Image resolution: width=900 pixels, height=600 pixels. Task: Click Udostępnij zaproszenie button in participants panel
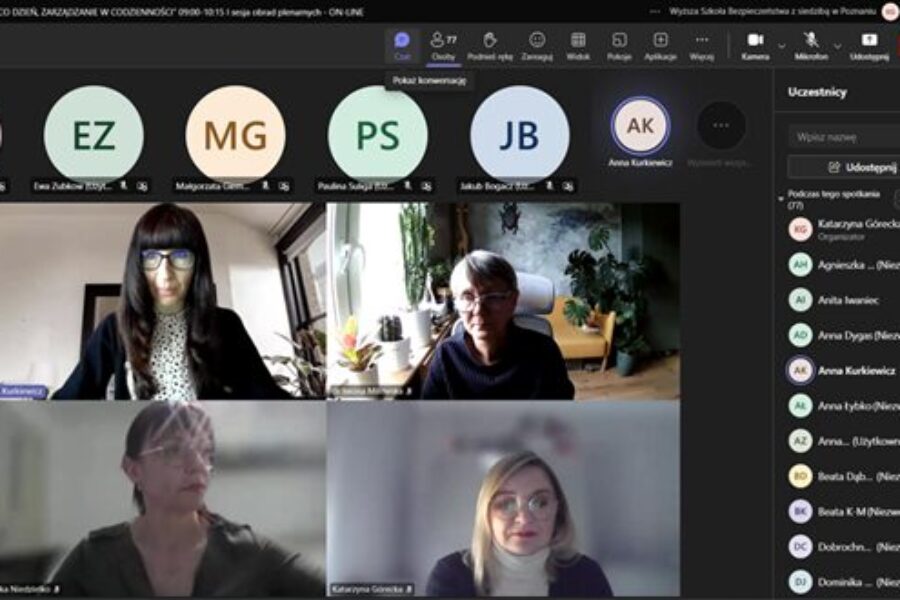tap(844, 167)
